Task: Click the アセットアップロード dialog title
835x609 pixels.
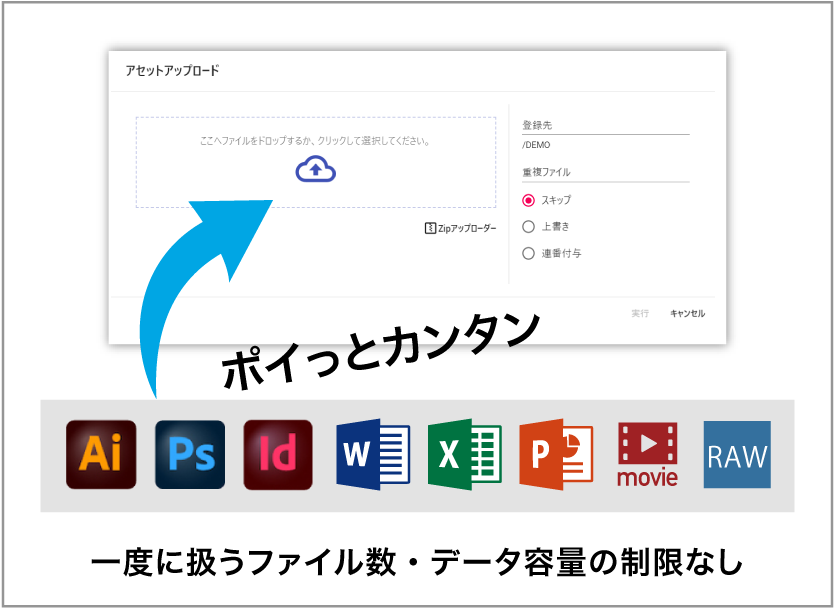Action: pyautogui.click(x=172, y=71)
